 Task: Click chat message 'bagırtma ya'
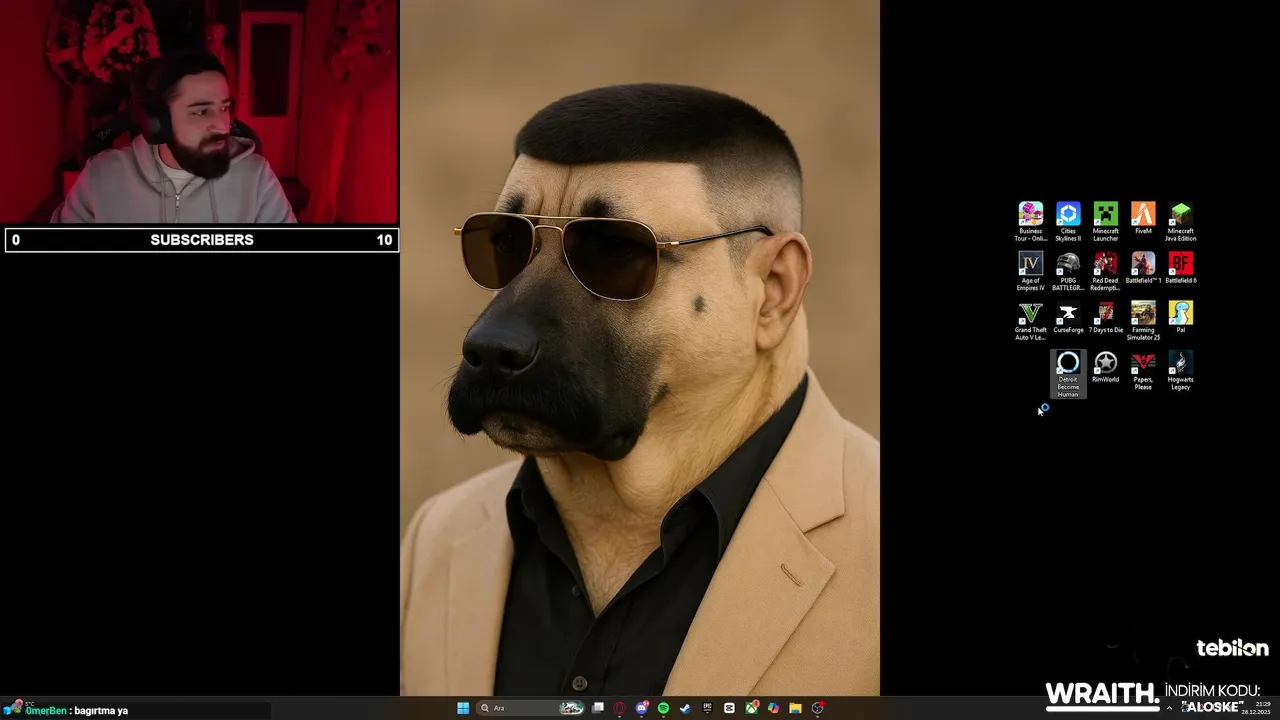101,711
